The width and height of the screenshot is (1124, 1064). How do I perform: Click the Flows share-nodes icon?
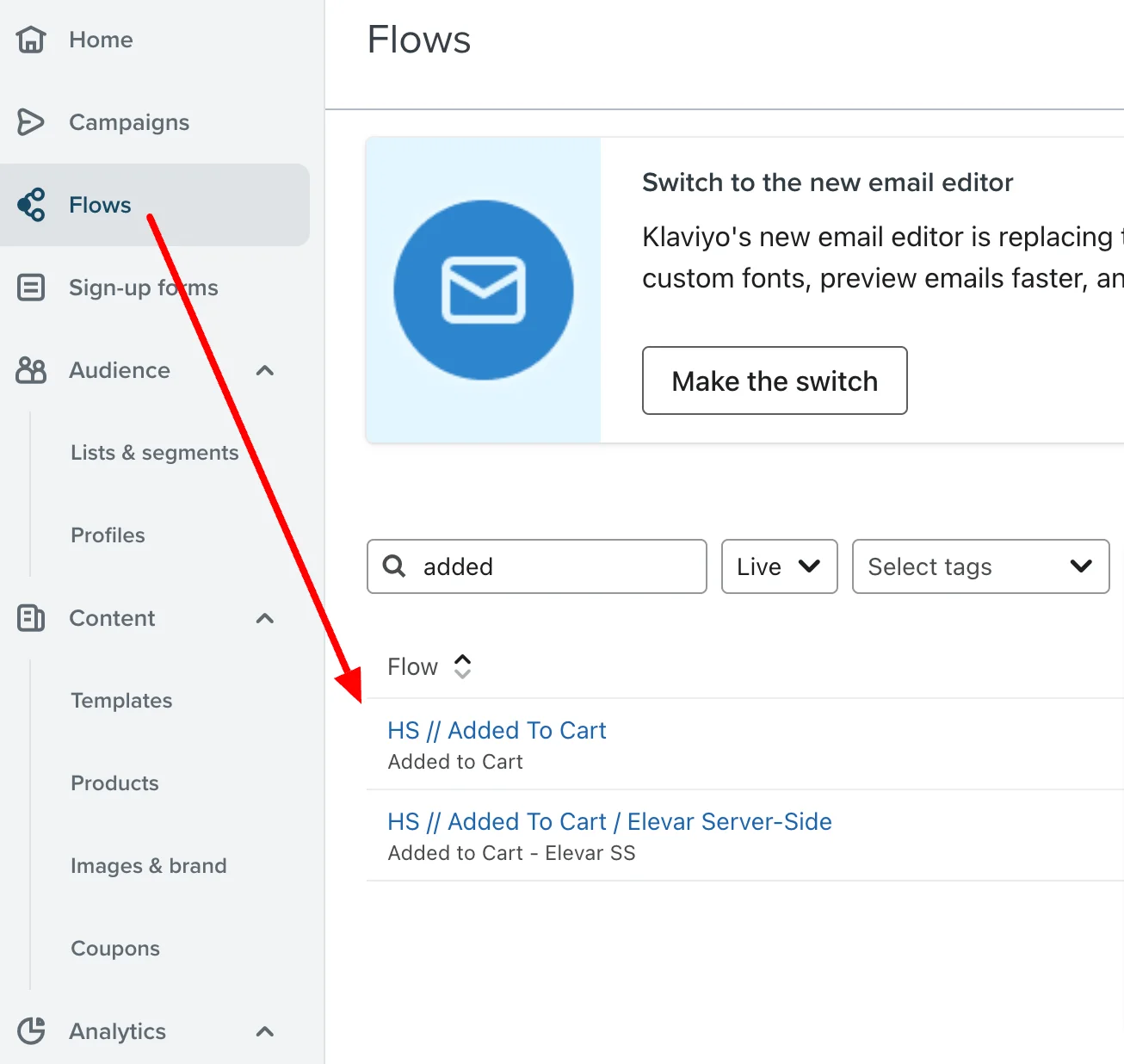[31, 205]
